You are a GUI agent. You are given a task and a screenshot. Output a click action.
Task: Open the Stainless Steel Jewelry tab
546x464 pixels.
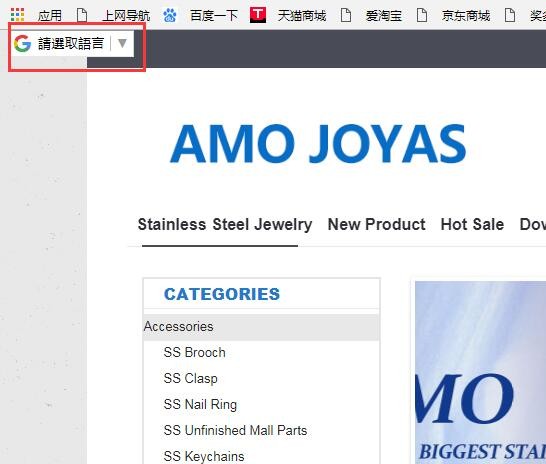(225, 225)
